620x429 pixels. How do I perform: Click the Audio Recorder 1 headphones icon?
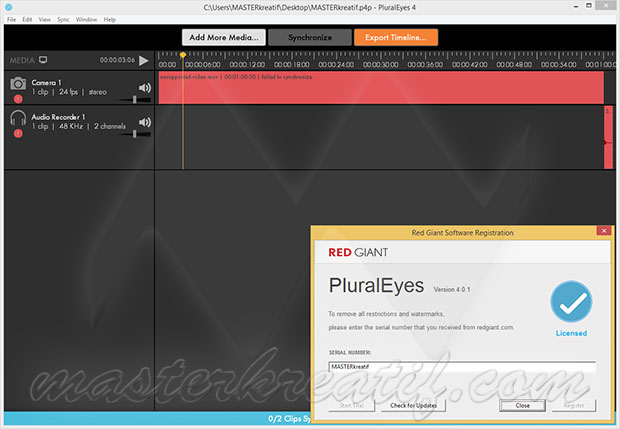tap(18, 118)
